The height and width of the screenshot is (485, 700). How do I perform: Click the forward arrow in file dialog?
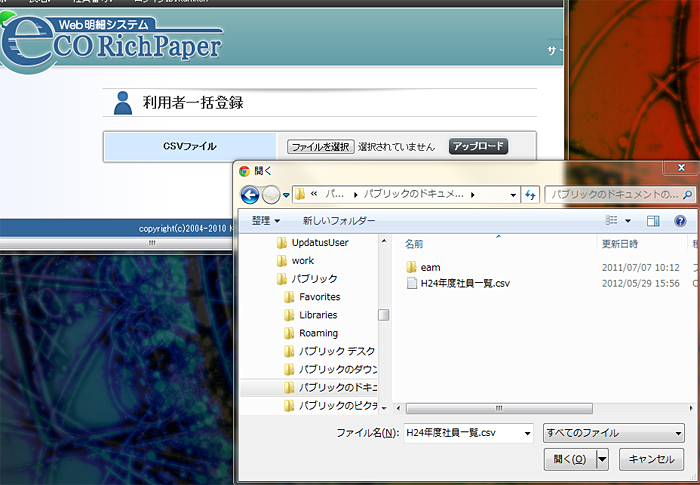click(x=271, y=195)
